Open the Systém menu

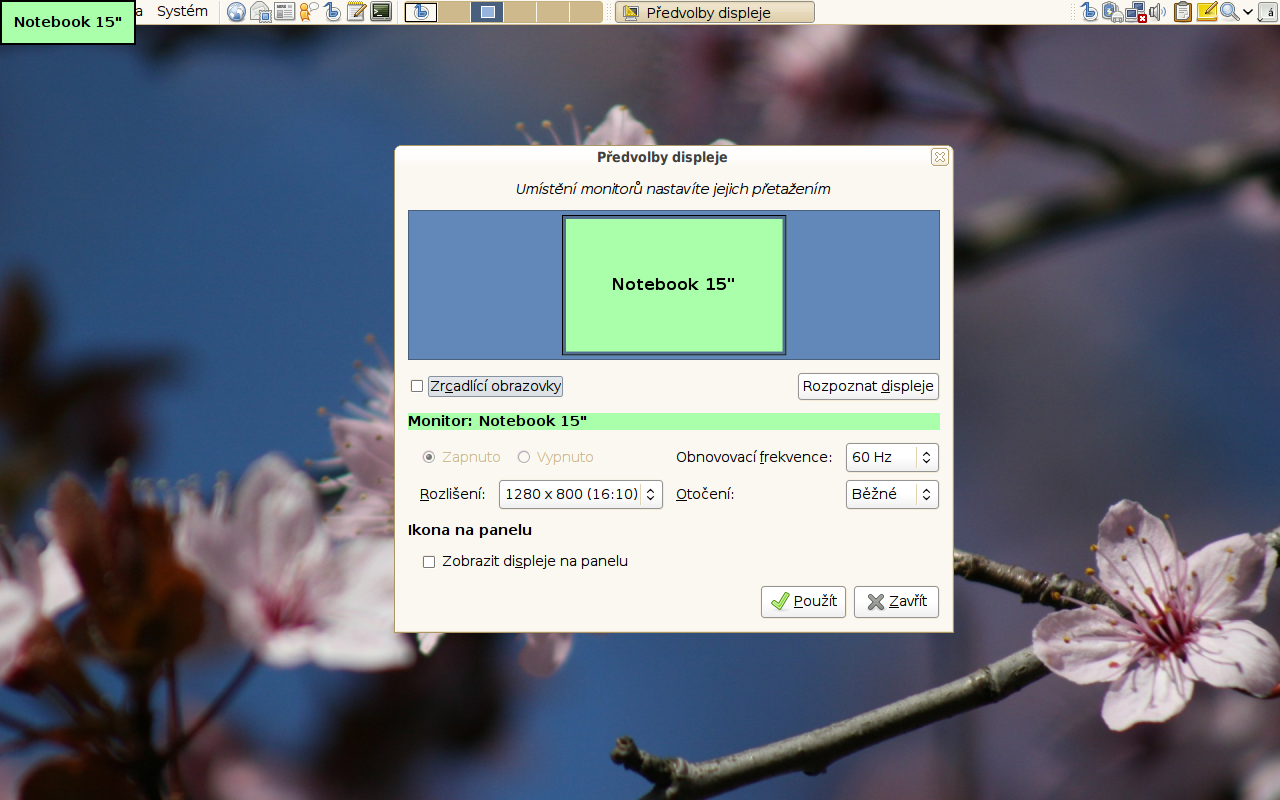182,11
